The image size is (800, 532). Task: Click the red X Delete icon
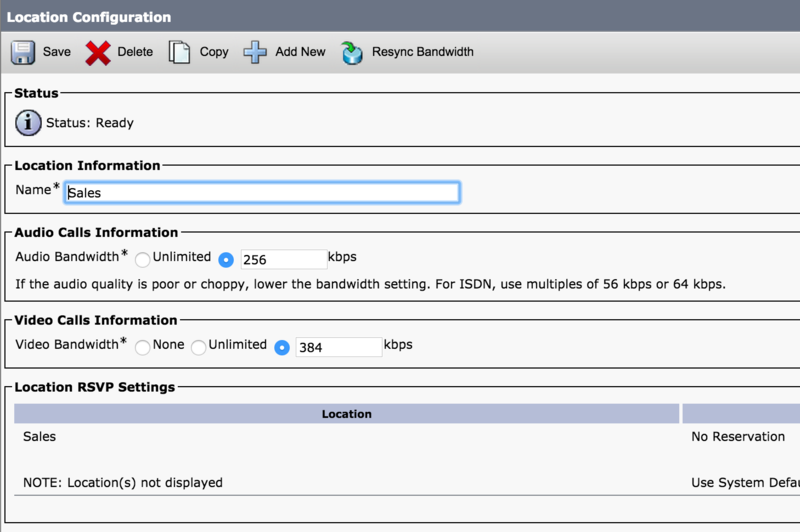point(98,53)
